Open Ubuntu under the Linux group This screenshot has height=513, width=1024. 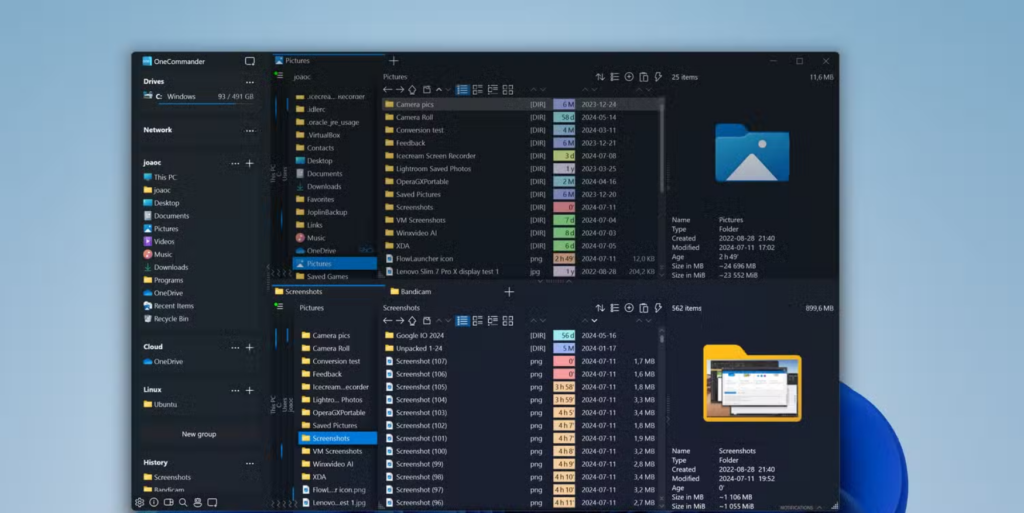[x=160, y=404]
